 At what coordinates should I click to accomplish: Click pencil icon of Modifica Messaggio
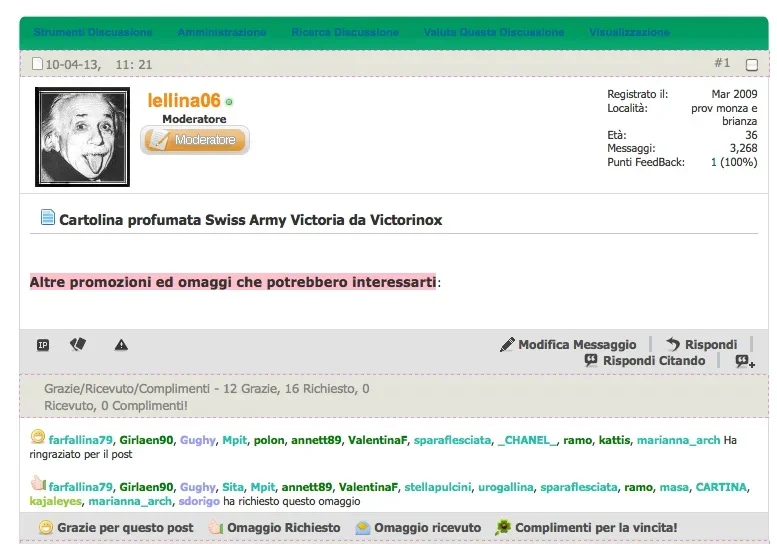coord(507,344)
